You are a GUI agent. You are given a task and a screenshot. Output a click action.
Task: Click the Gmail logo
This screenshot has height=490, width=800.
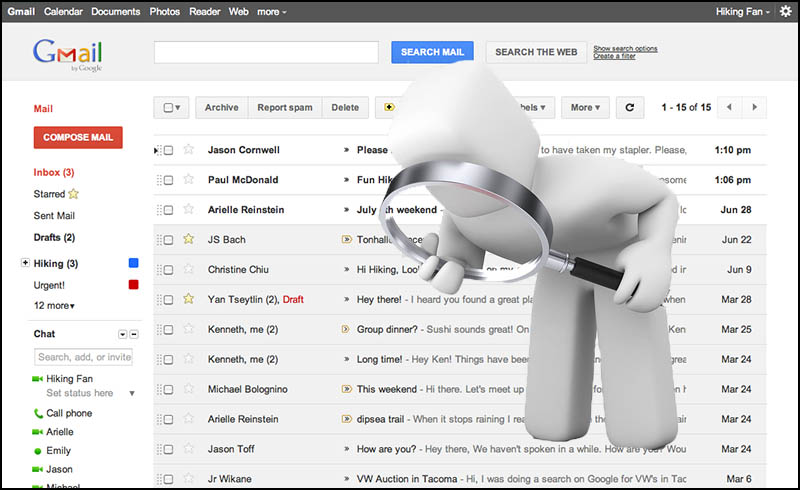[68, 54]
